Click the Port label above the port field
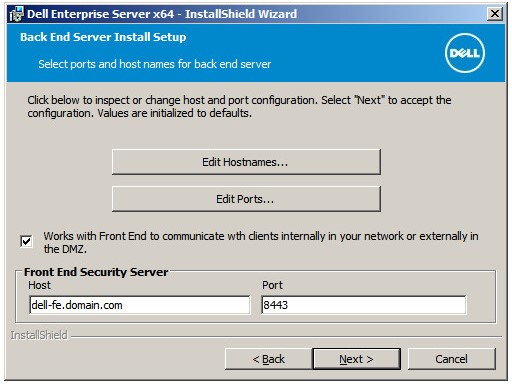The image size is (512, 385). 272,285
